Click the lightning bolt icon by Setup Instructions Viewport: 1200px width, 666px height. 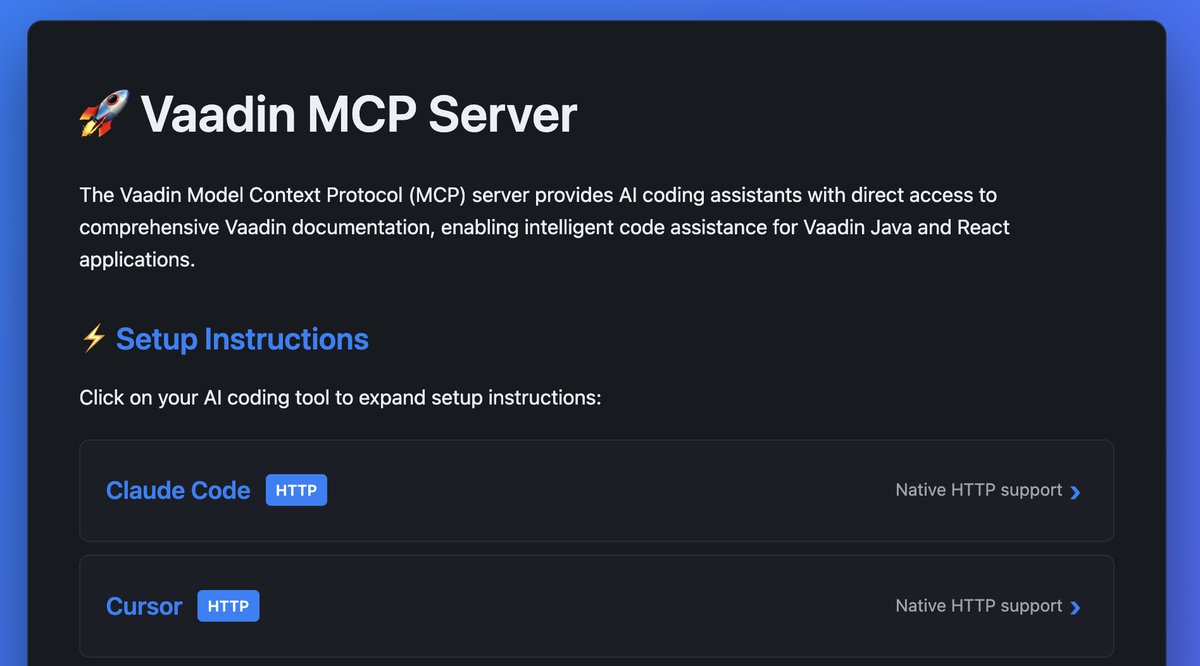pos(93,339)
